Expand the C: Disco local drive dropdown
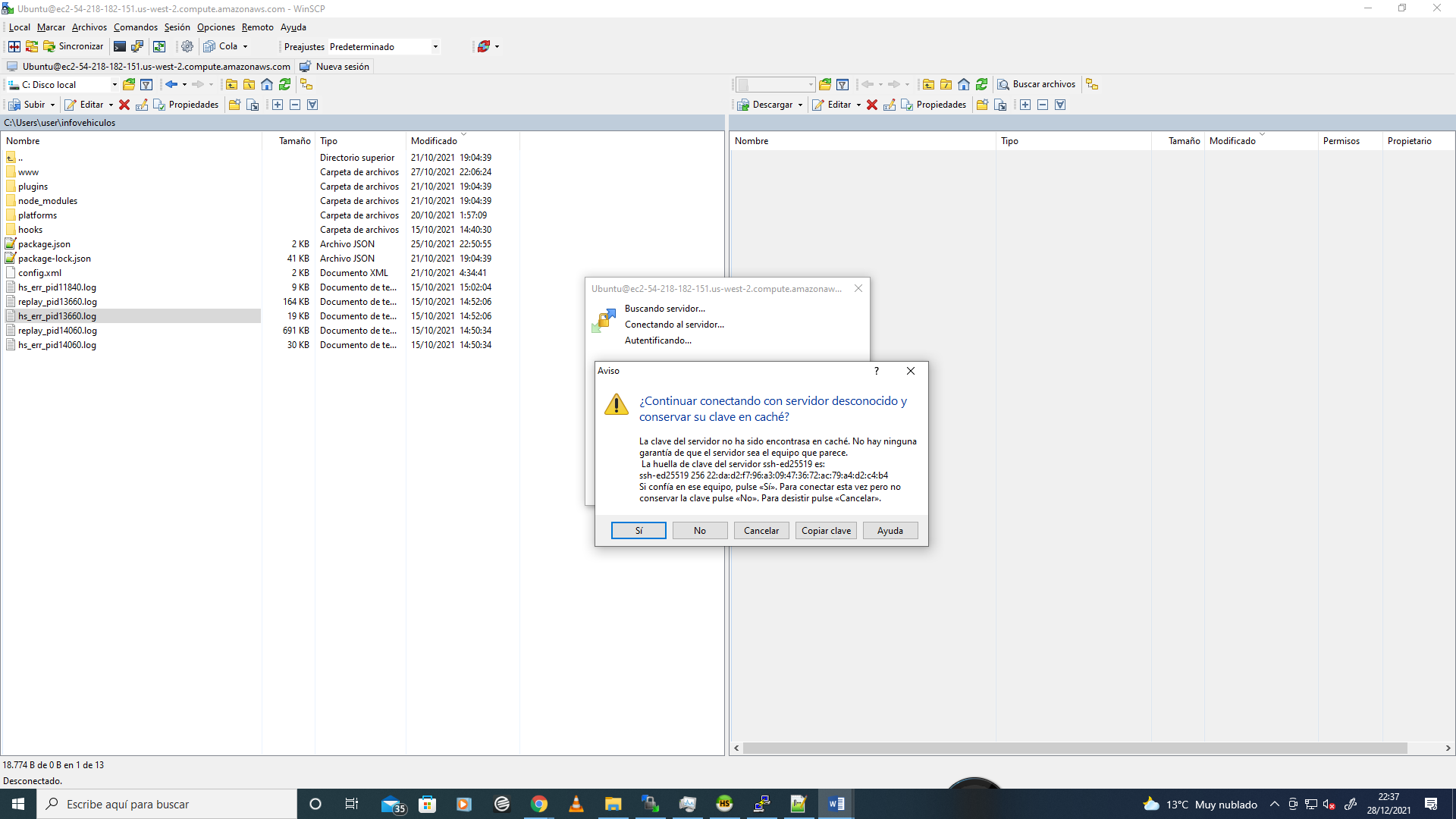 (x=115, y=85)
